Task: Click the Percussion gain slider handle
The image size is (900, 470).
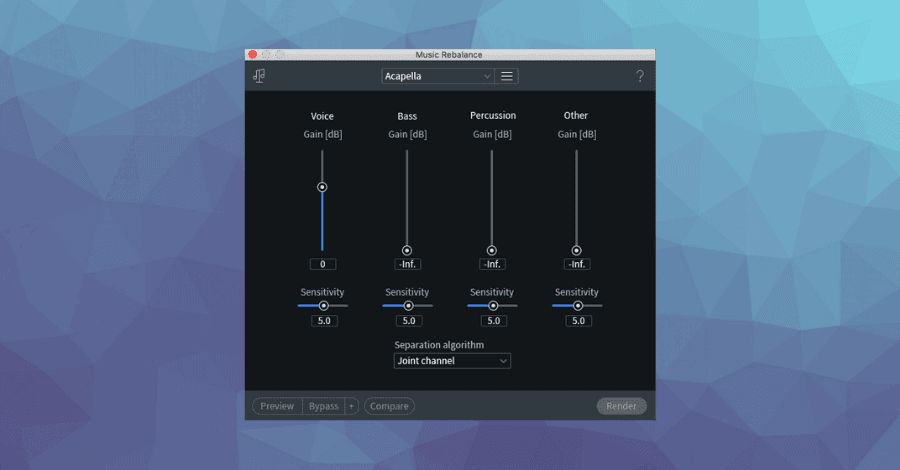Action: pyautogui.click(x=492, y=250)
